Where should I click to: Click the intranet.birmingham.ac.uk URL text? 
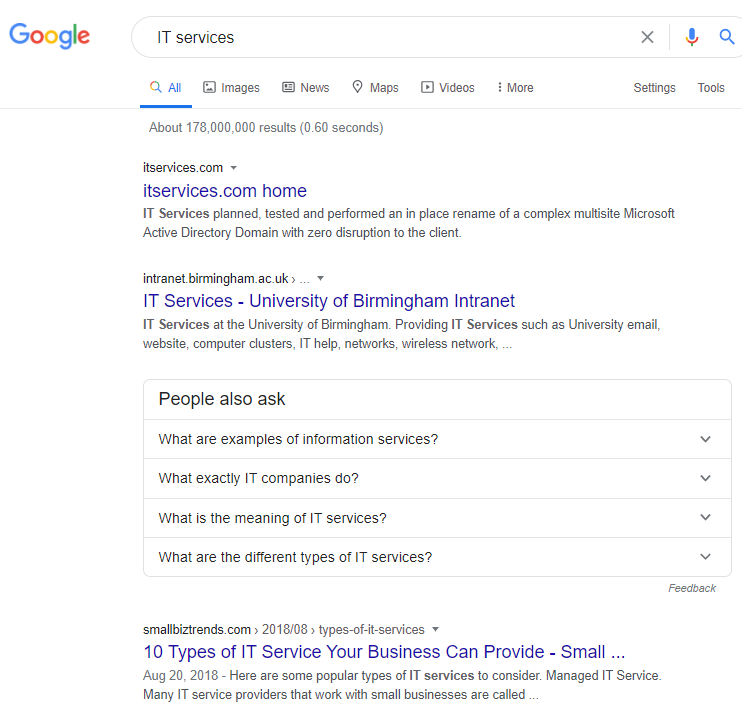pos(216,279)
